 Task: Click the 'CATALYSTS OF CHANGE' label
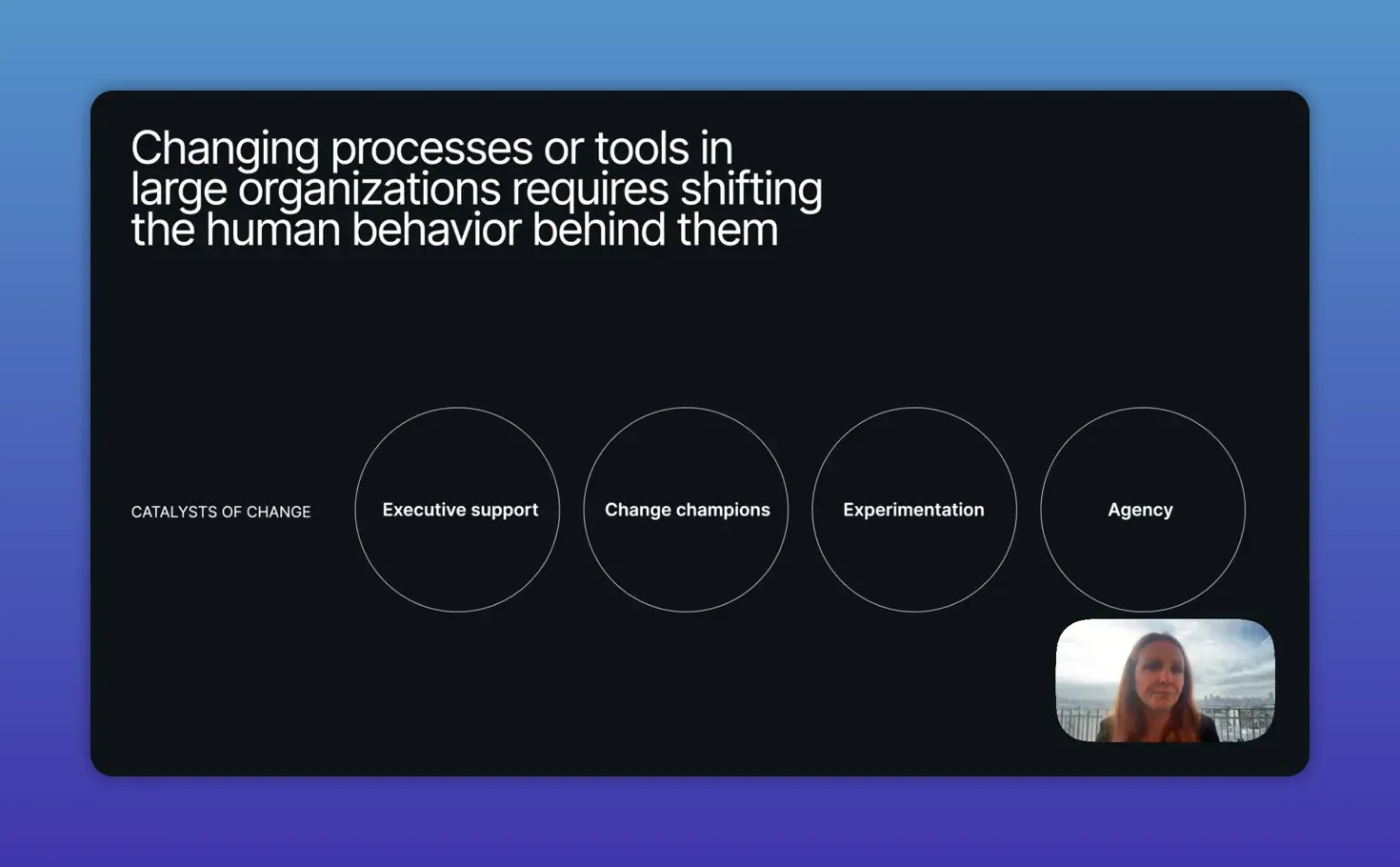point(221,512)
